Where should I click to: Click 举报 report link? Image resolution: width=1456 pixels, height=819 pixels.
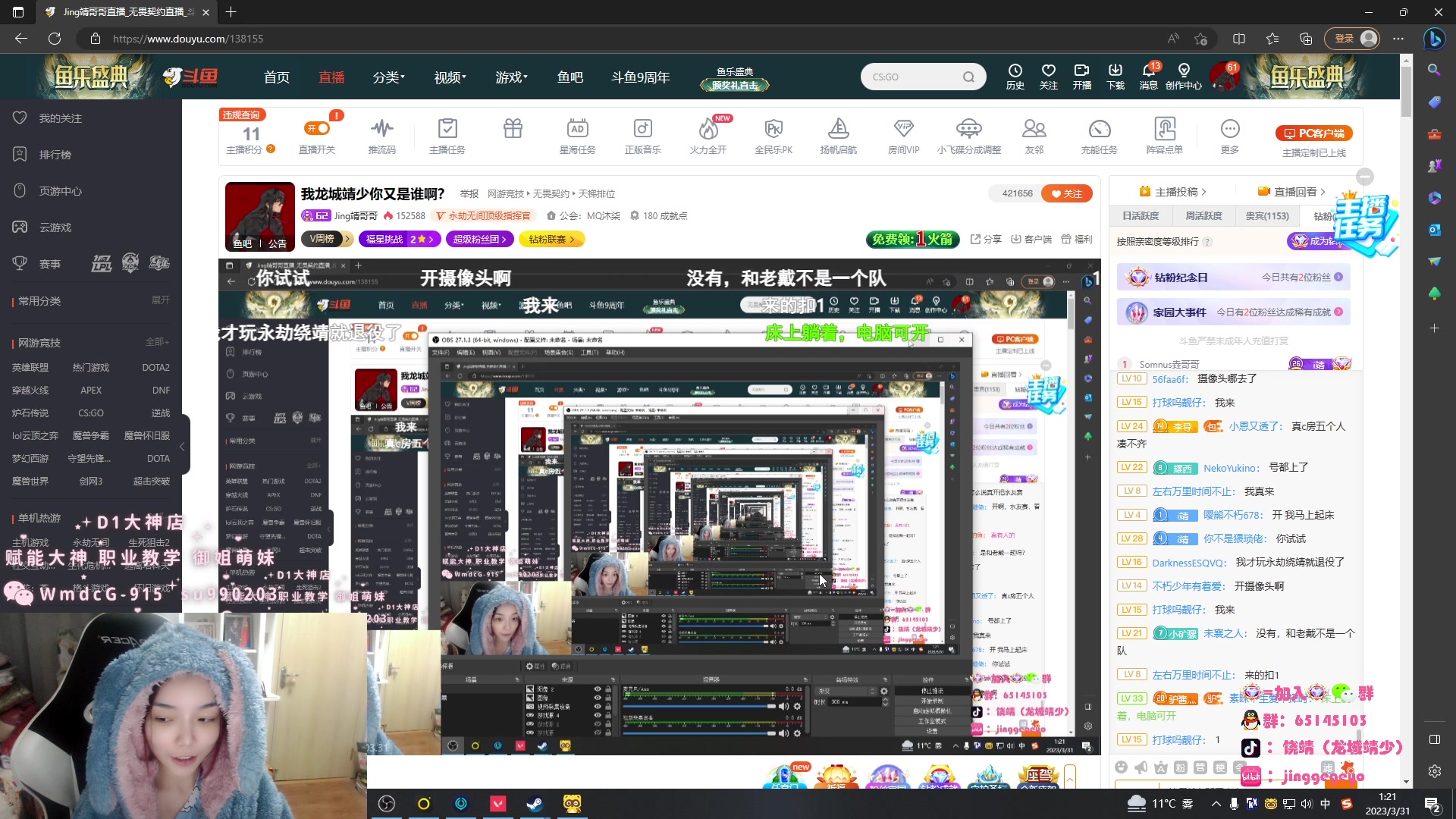[x=469, y=194]
